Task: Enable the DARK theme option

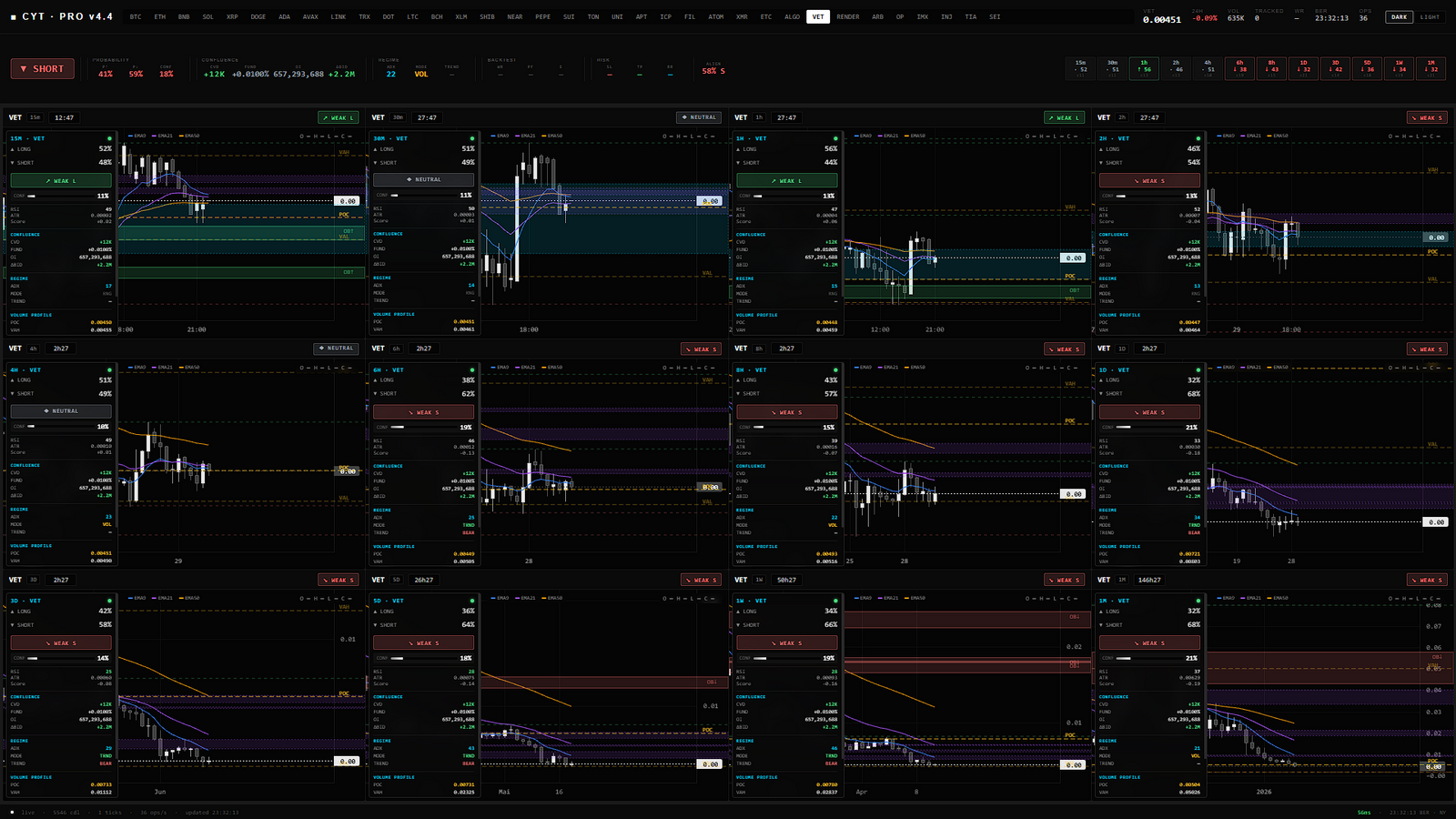Action: pyautogui.click(x=1399, y=17)
